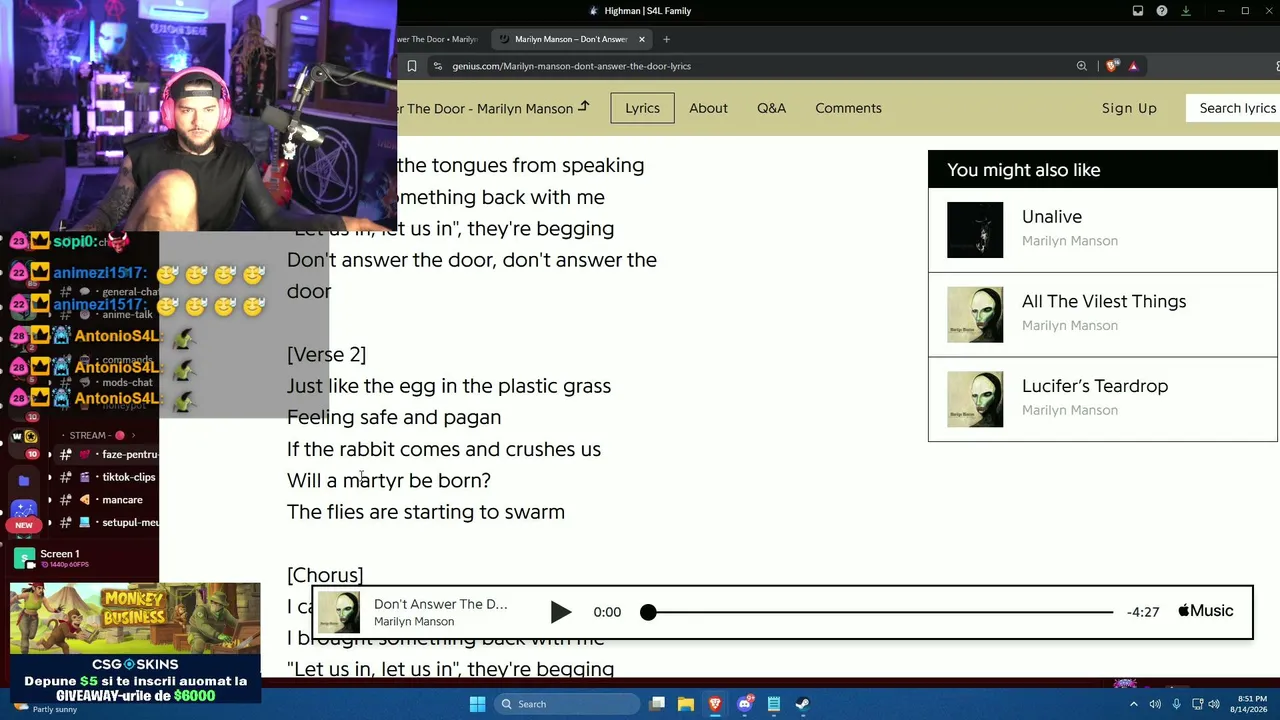The width and height of the screenshot is (1280, 720).
Task: Open the mancare Discord channel
Action: (109, 500)
